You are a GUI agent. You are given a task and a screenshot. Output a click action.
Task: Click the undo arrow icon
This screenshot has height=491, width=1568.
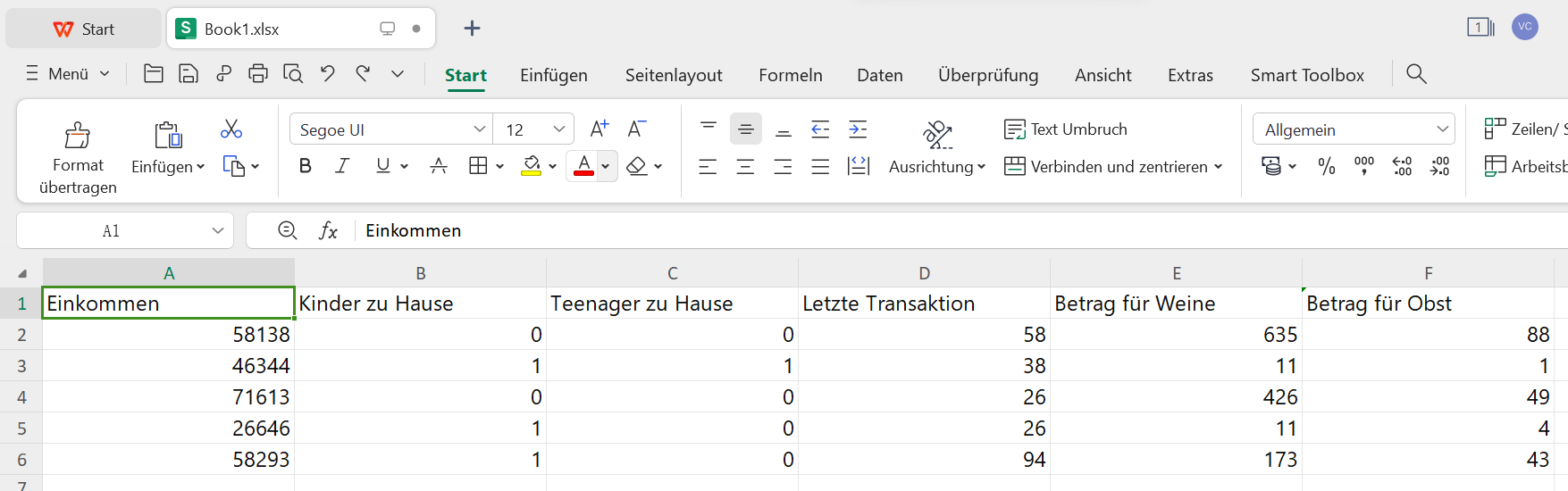click(328, 74)
